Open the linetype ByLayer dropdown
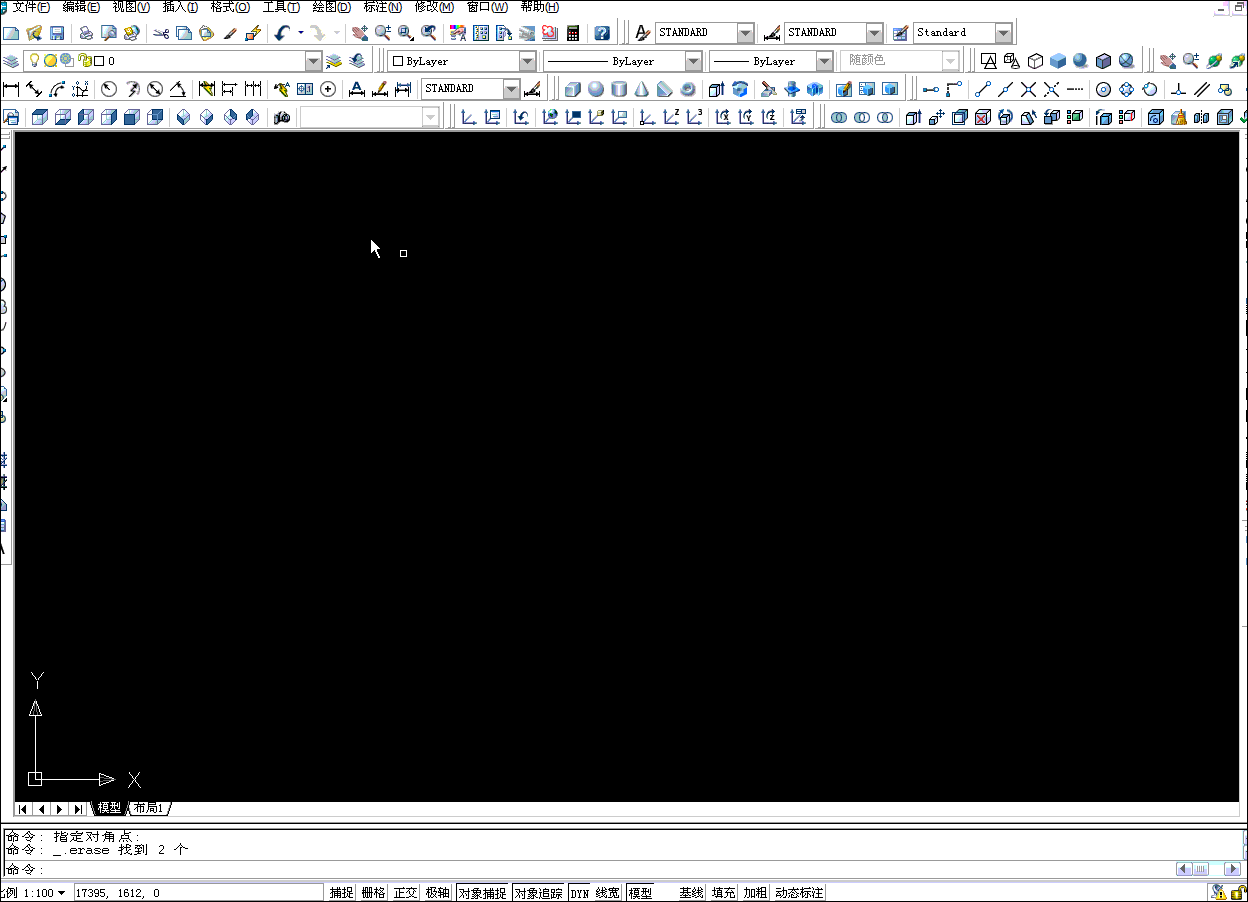 (693, 61)
